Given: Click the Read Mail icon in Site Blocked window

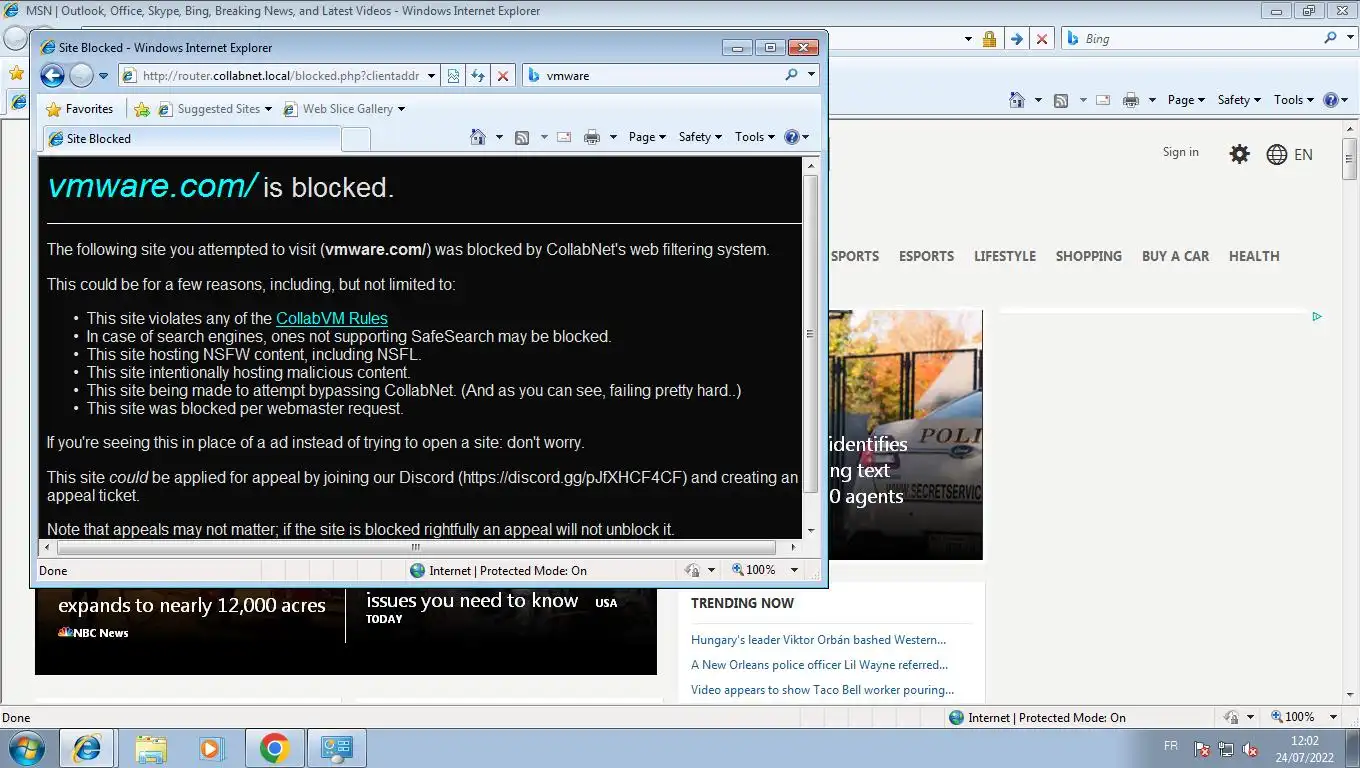Looking at the screenshot, I should coord(564,137).
